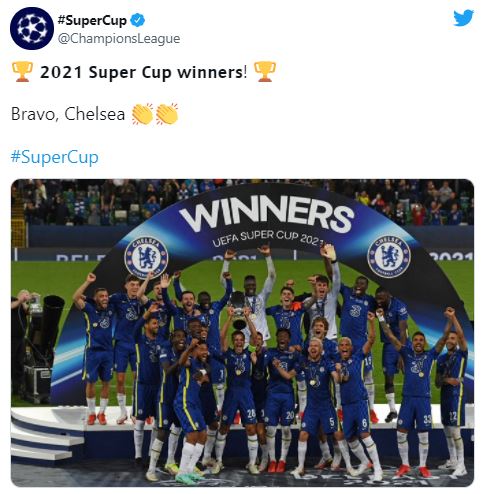The width and height of the screenshot is (483, 494).
Task: Click the trophy emoji after 'winners!'
Action: point(265,71)
